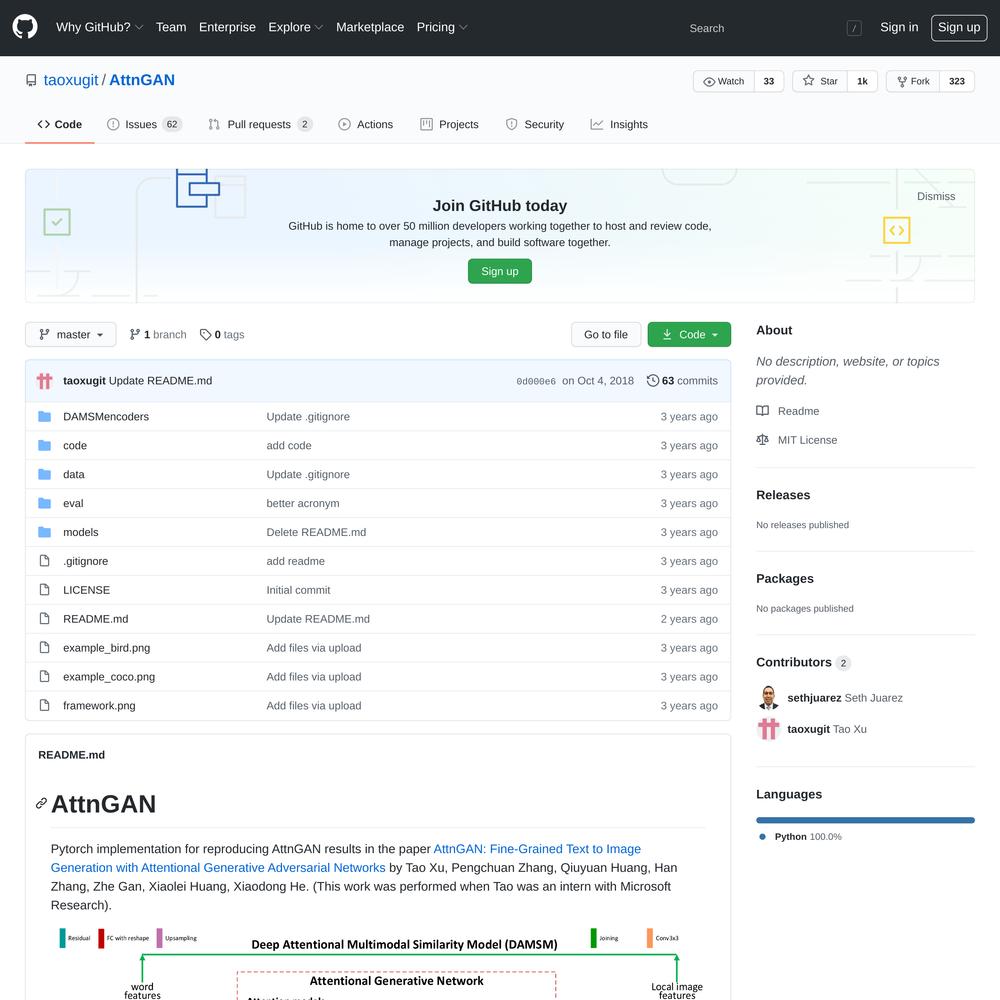
Task: Expand the Explore menu
Action: click(296, 27)
